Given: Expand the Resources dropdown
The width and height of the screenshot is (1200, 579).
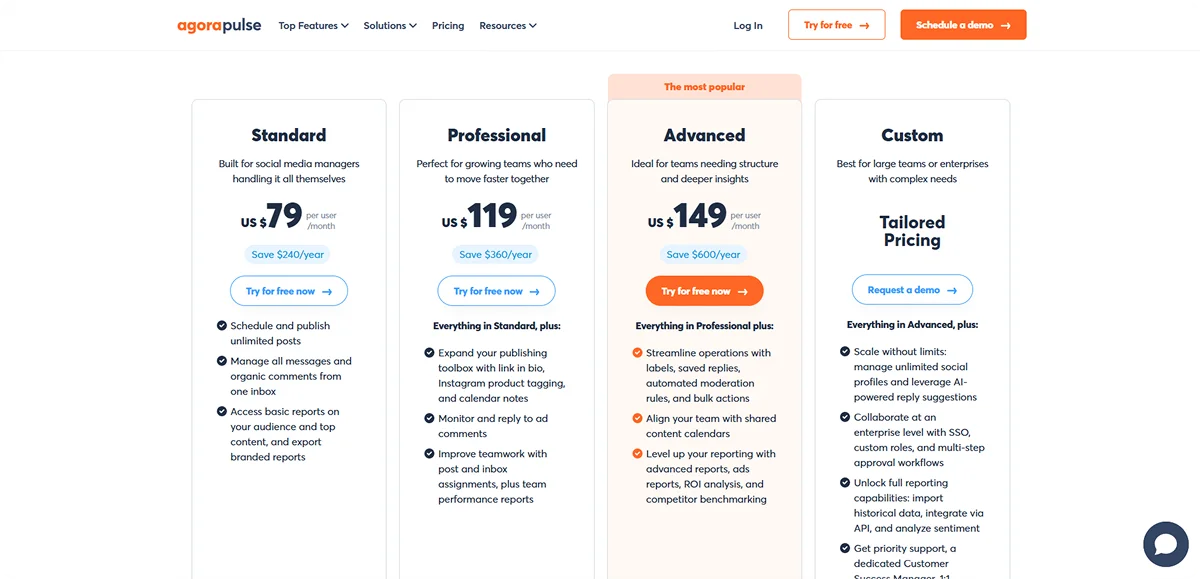Looking at the screenshot, I should pyautogui.click(x=508, y=25).
